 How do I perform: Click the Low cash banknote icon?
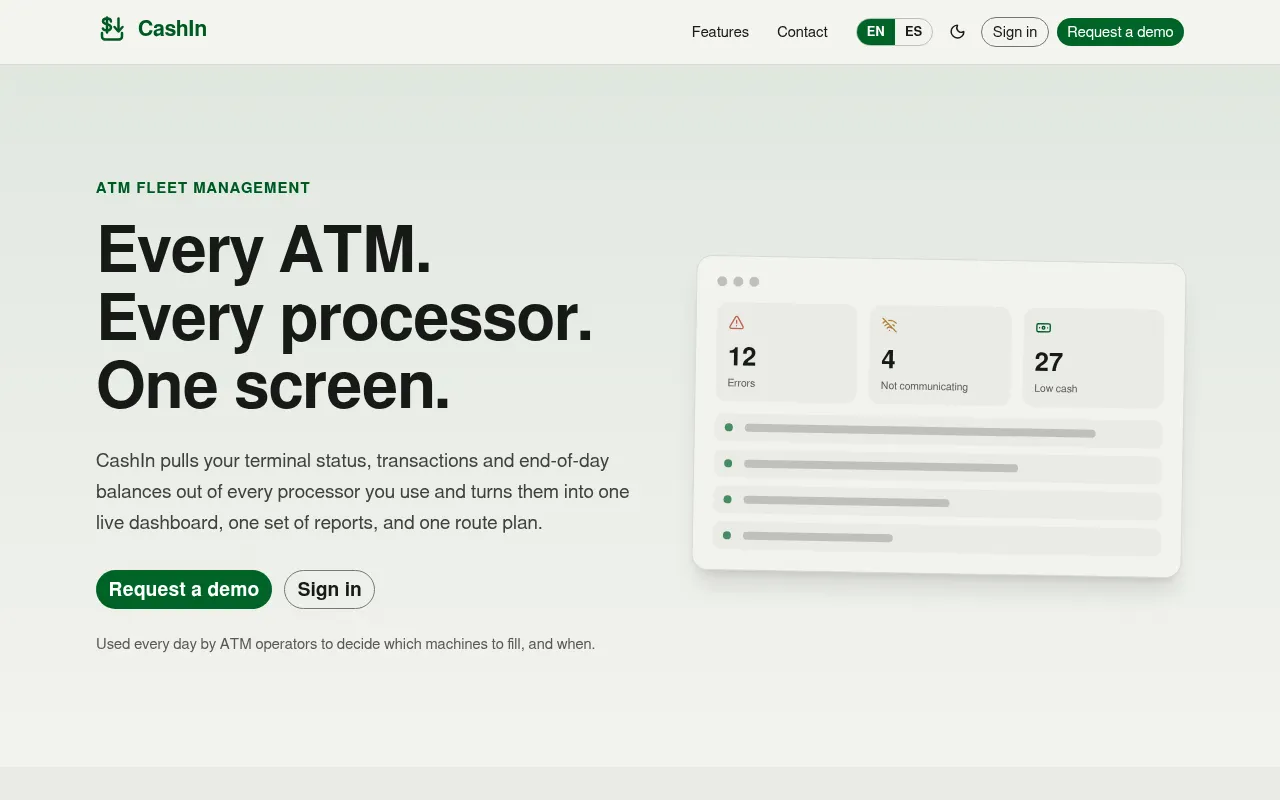click(x=1043, y=328)
